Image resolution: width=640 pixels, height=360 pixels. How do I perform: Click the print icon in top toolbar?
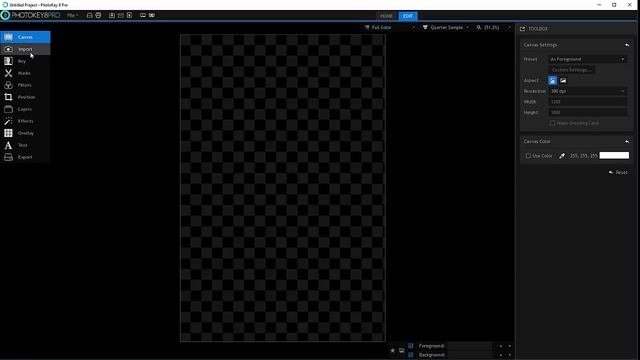[x=98, y=16]
